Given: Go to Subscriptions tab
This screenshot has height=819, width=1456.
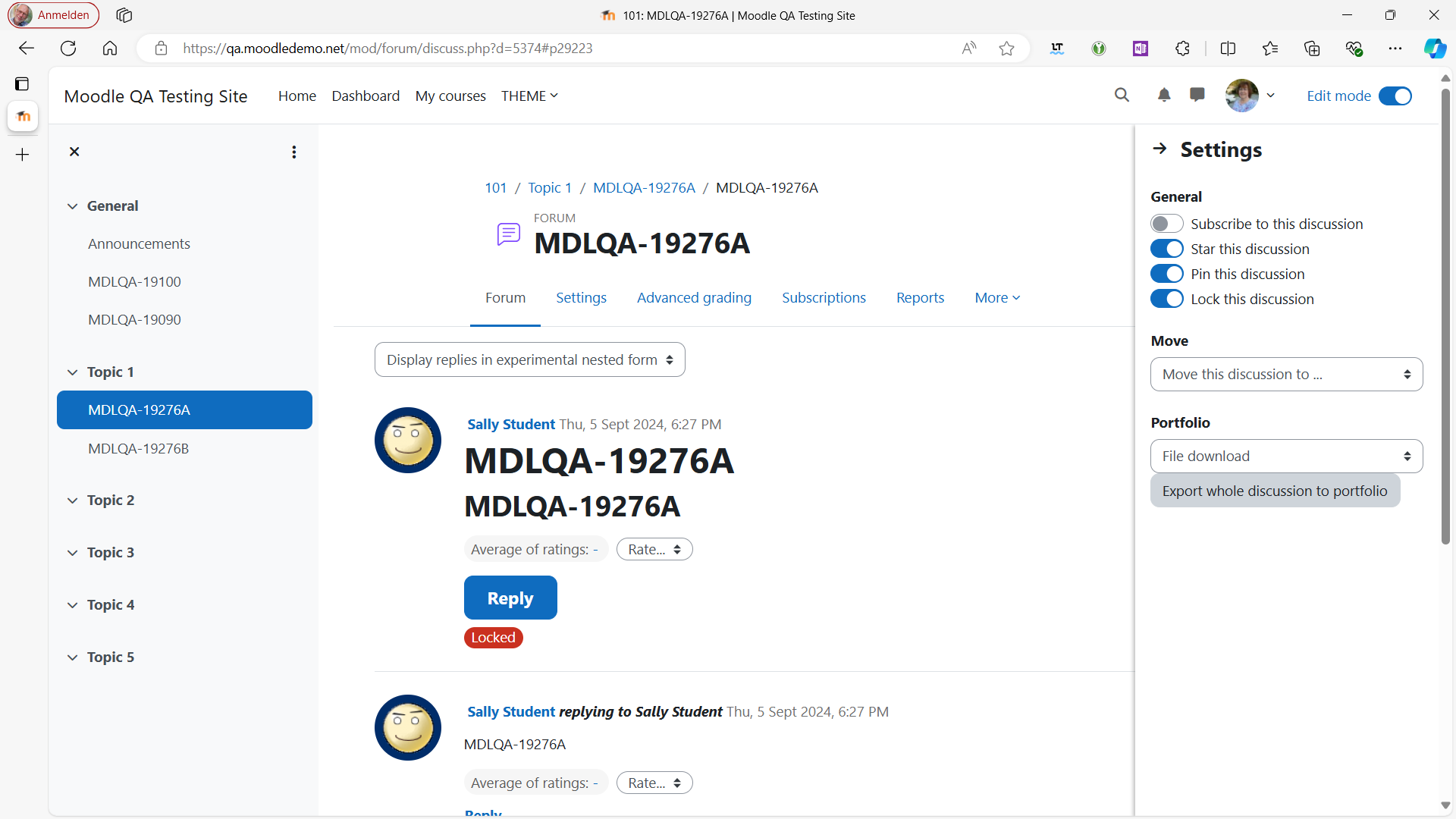Looking at the screenshot, I should 824,298.
